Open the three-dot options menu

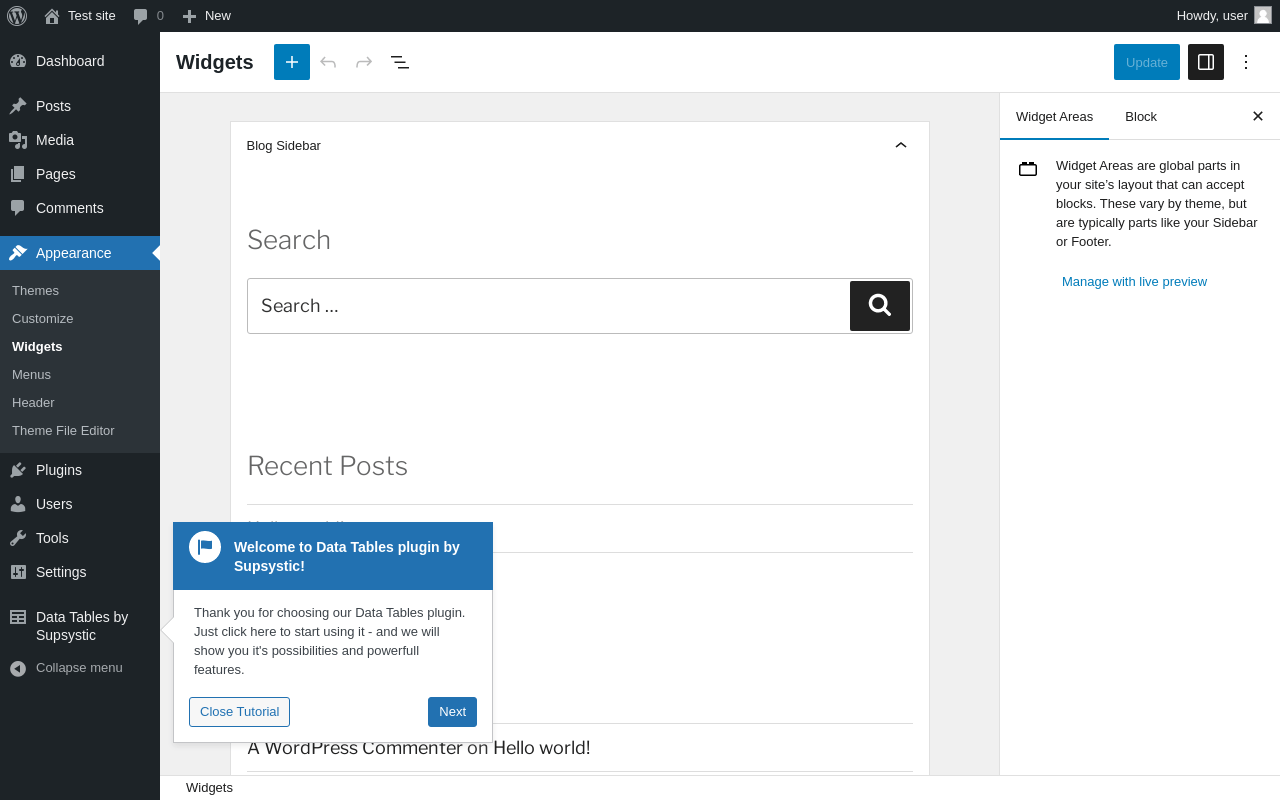coord(1246,62)
